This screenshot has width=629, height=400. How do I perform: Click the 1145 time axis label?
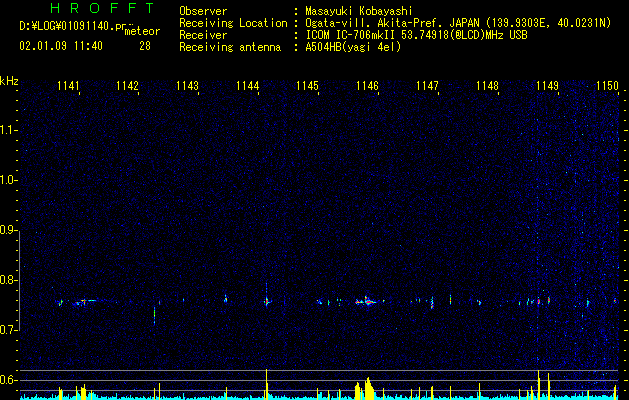coord(307,86)
